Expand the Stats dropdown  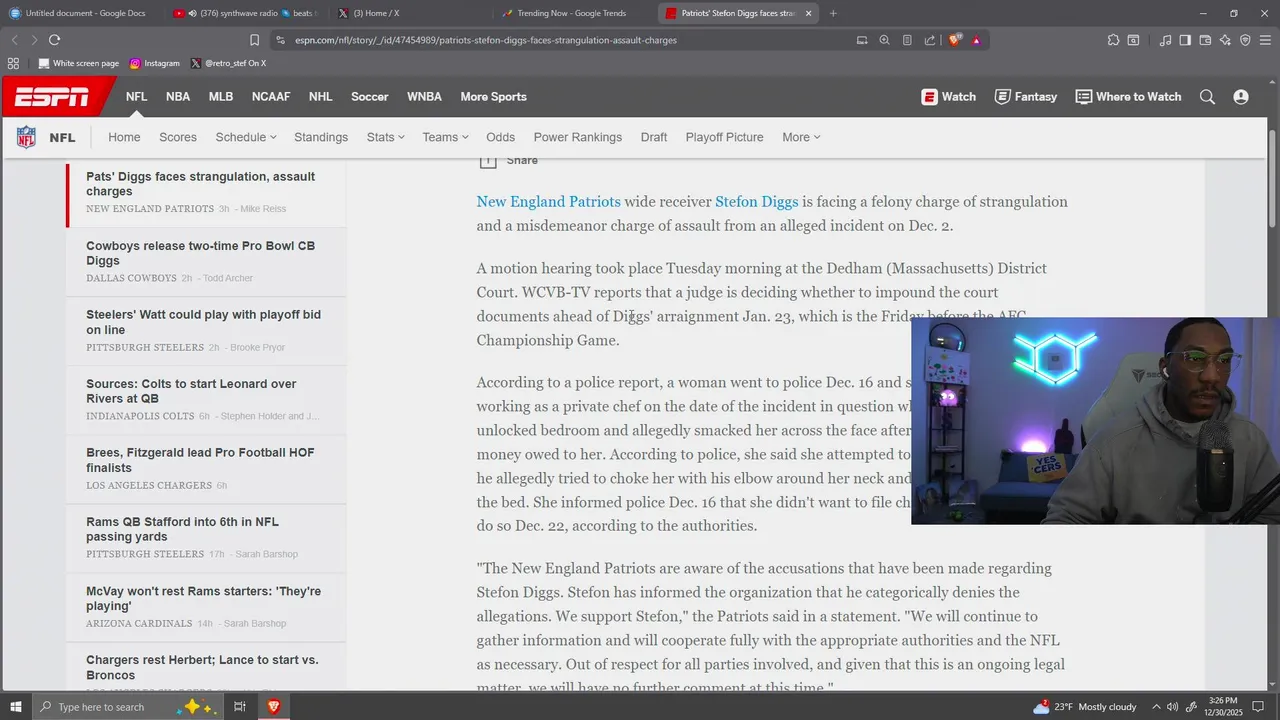point(385,137)
